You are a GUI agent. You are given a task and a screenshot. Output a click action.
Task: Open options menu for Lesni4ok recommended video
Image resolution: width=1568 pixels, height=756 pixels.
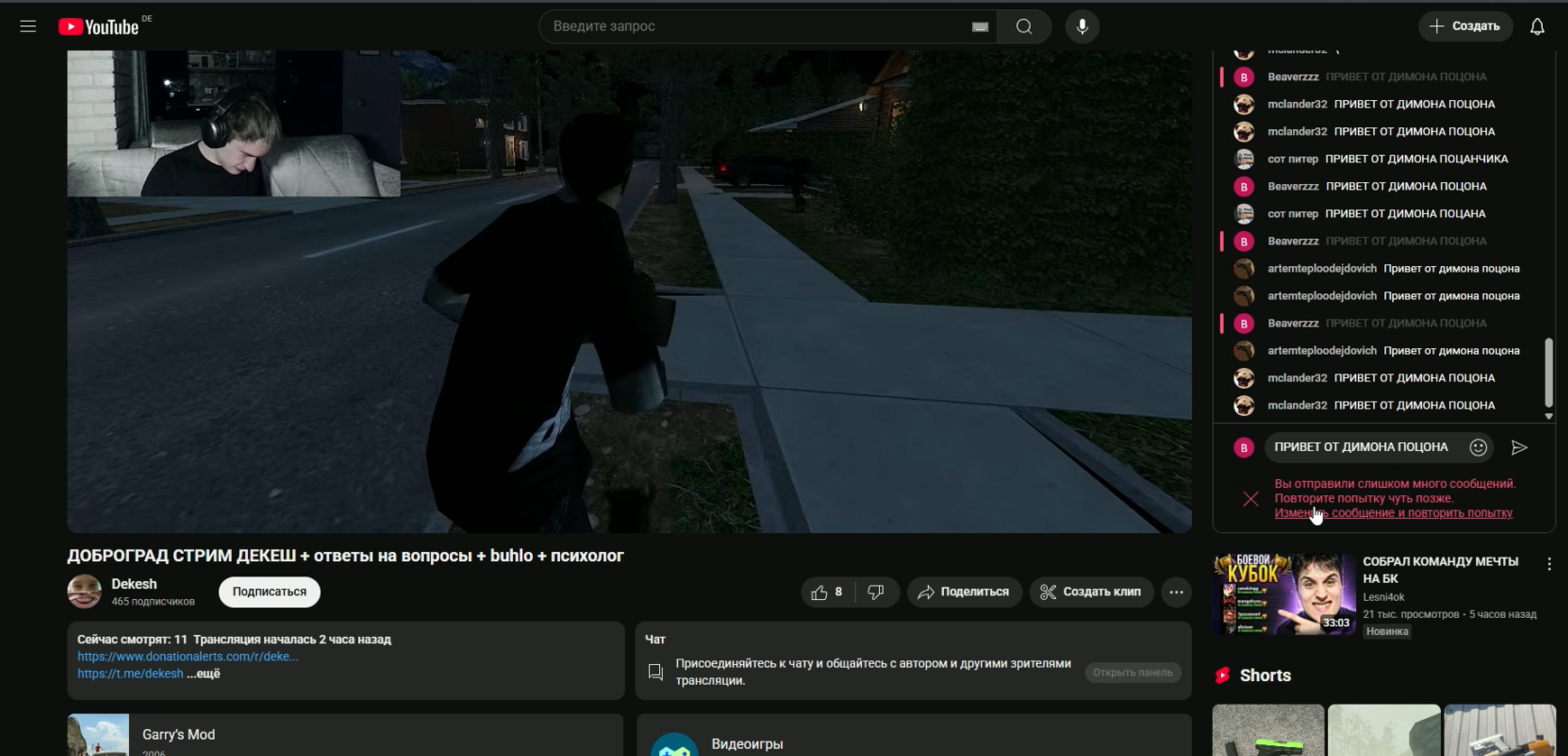pyautogui.click(x=1548, y=565)
